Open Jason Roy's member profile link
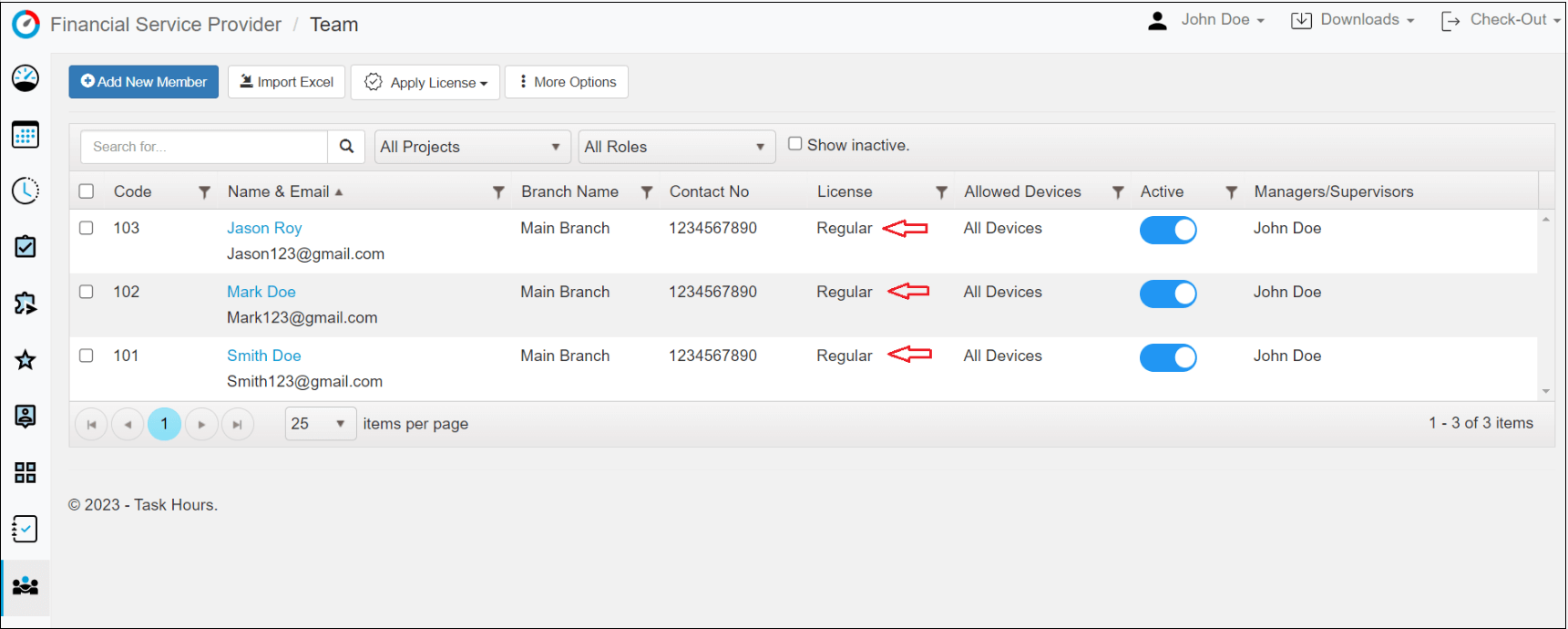Screen dimensions: 1568x629 point(264,228)
